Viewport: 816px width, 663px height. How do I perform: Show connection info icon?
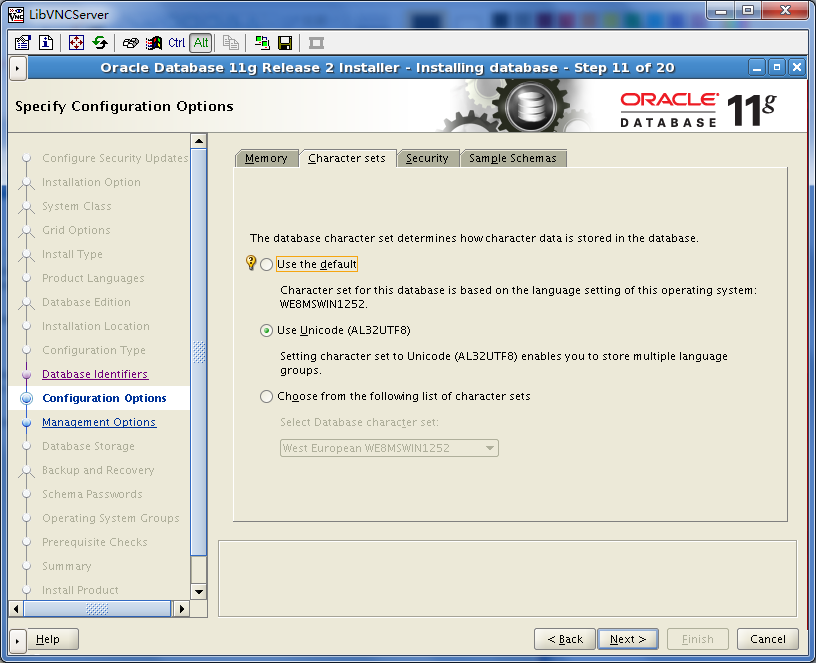click(46, 43)
